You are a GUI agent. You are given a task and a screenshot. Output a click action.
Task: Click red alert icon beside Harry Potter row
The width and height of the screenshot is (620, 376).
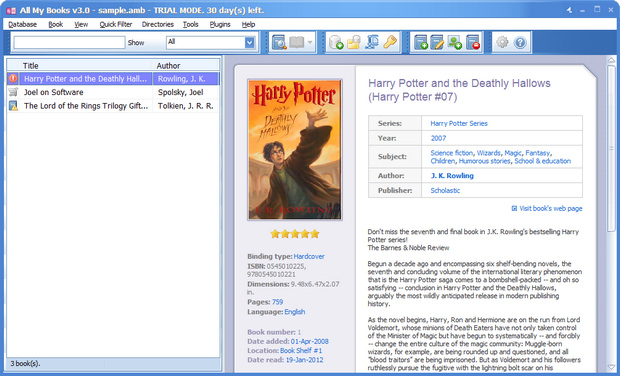pyautogui.click(x=13, y=78)
